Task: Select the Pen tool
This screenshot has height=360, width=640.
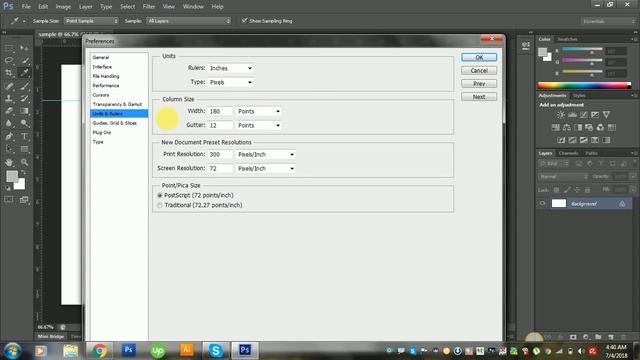Action: 9,136
